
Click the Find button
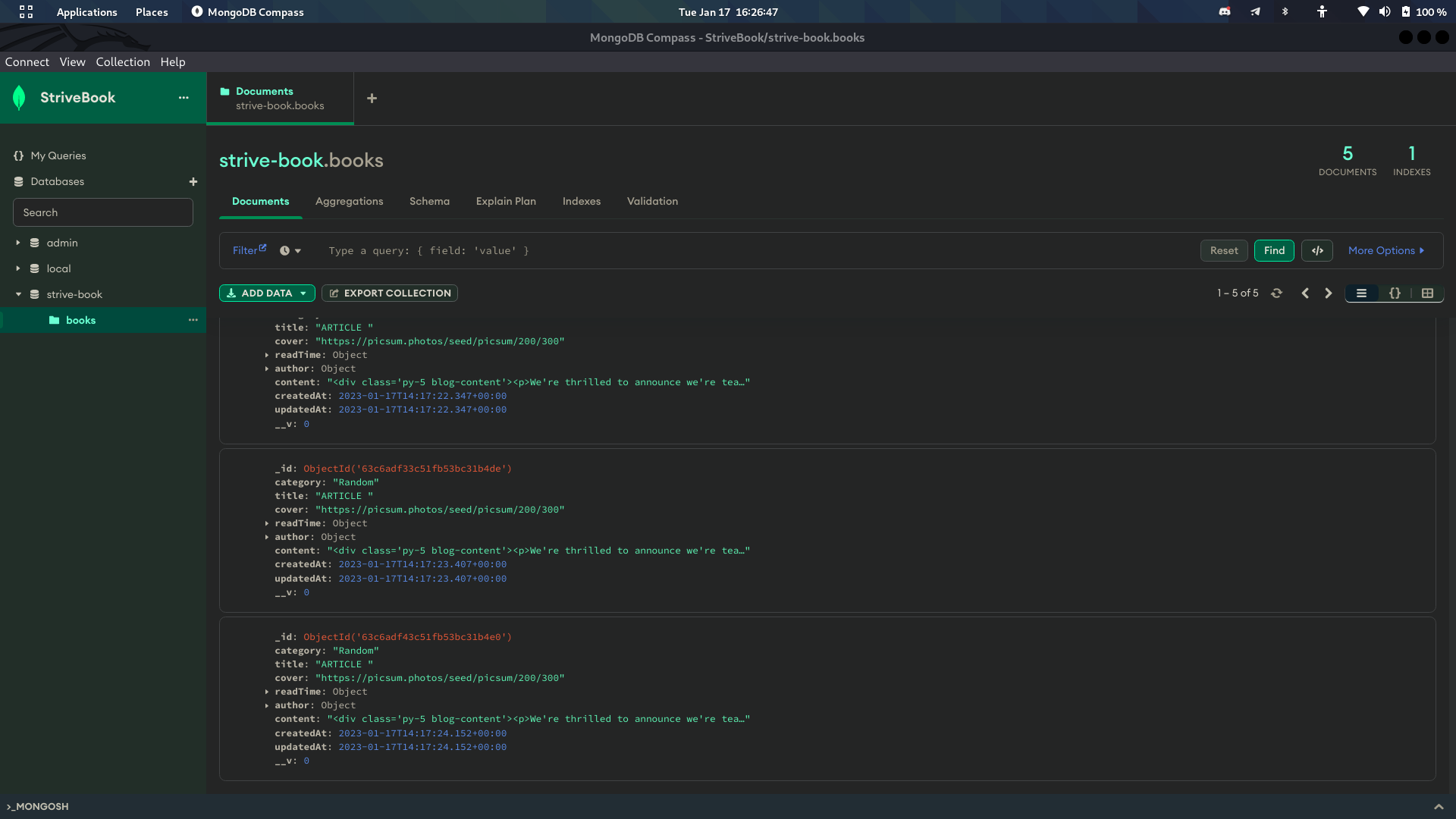pos(1274,250)
